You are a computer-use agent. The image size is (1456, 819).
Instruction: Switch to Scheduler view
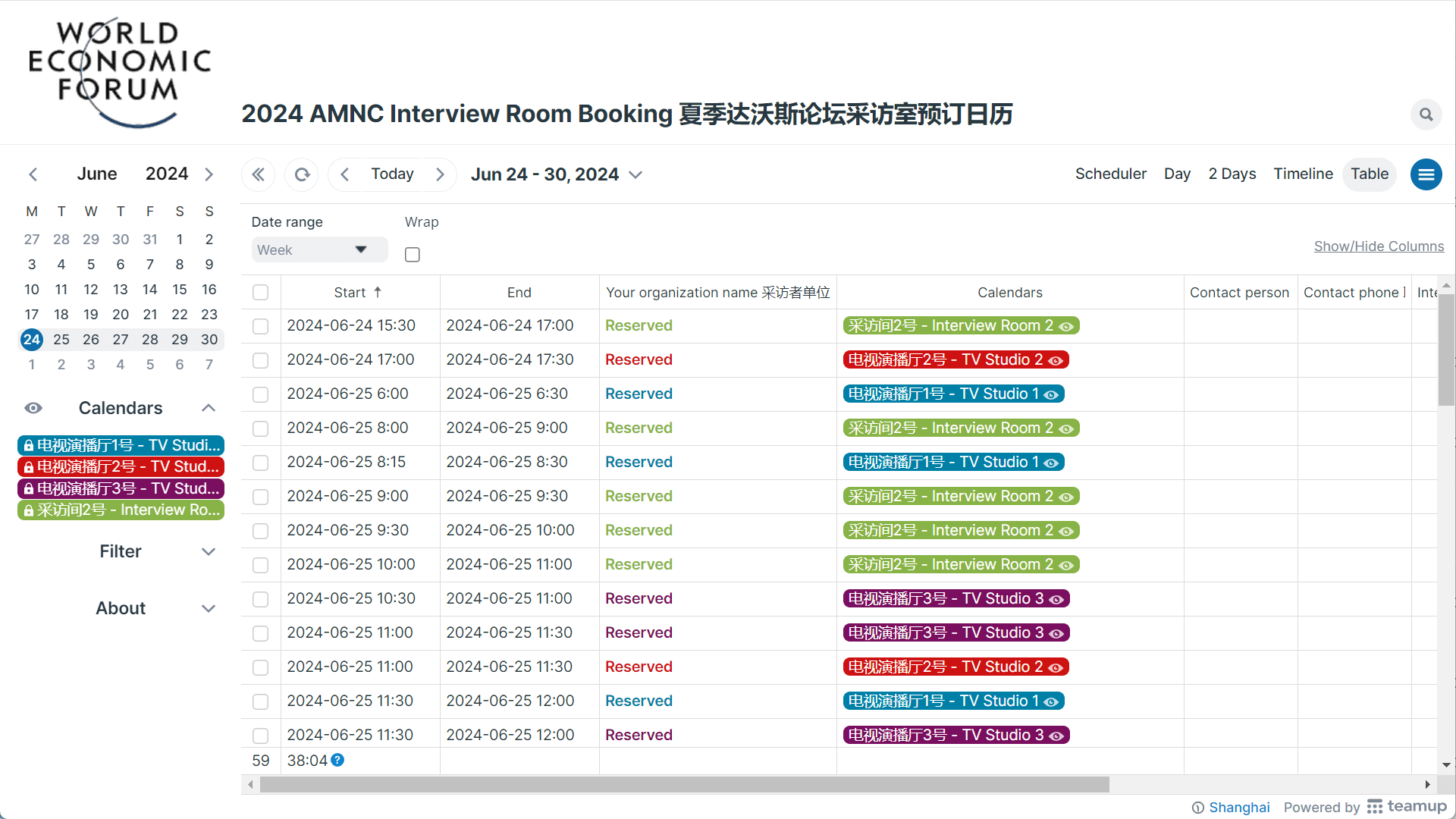1110,174
